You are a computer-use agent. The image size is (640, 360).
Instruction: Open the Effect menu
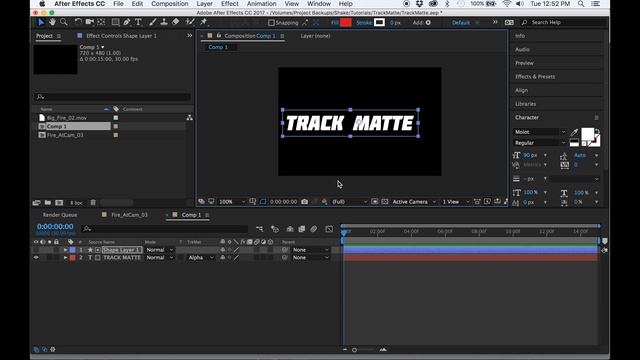(x=230, y=4)
